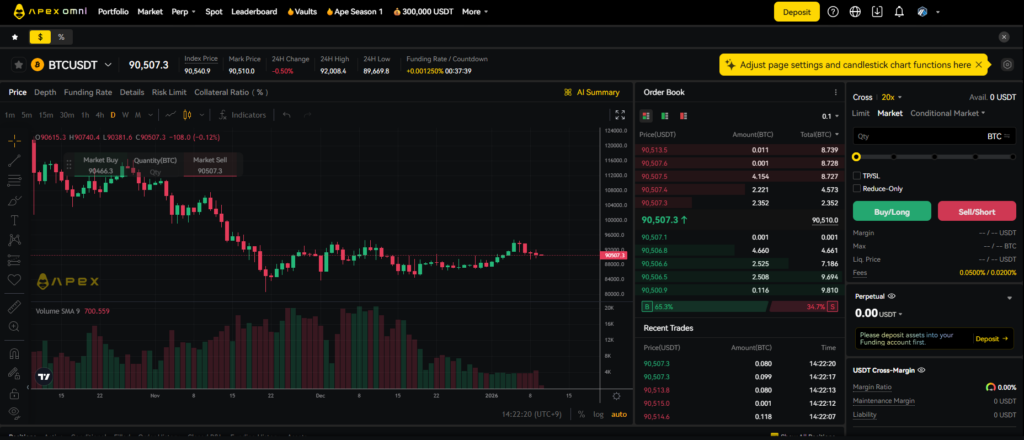Select the Limit order tab

861,113
